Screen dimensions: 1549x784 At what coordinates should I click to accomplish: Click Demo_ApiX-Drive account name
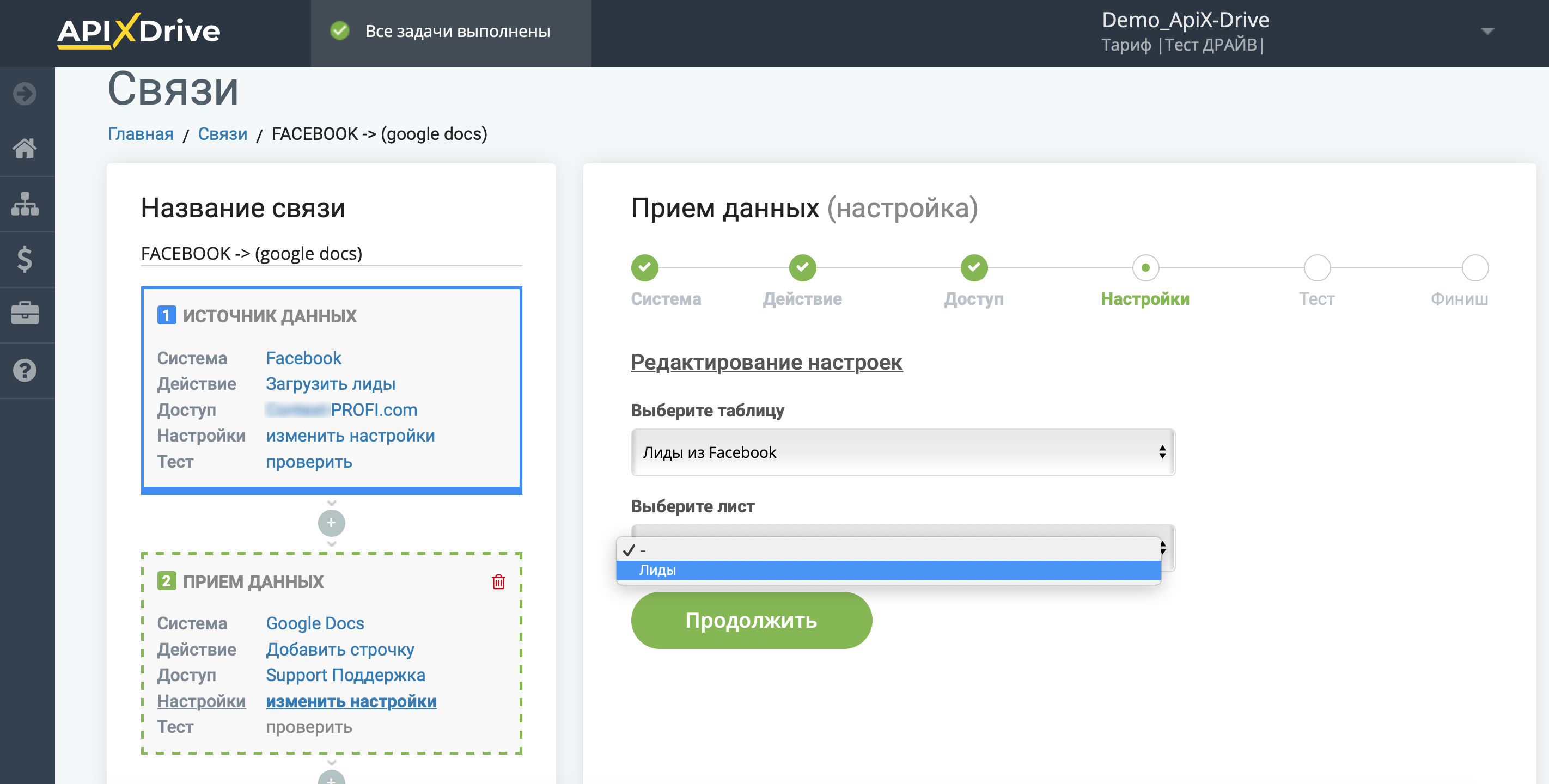(x=1185, y=20)
